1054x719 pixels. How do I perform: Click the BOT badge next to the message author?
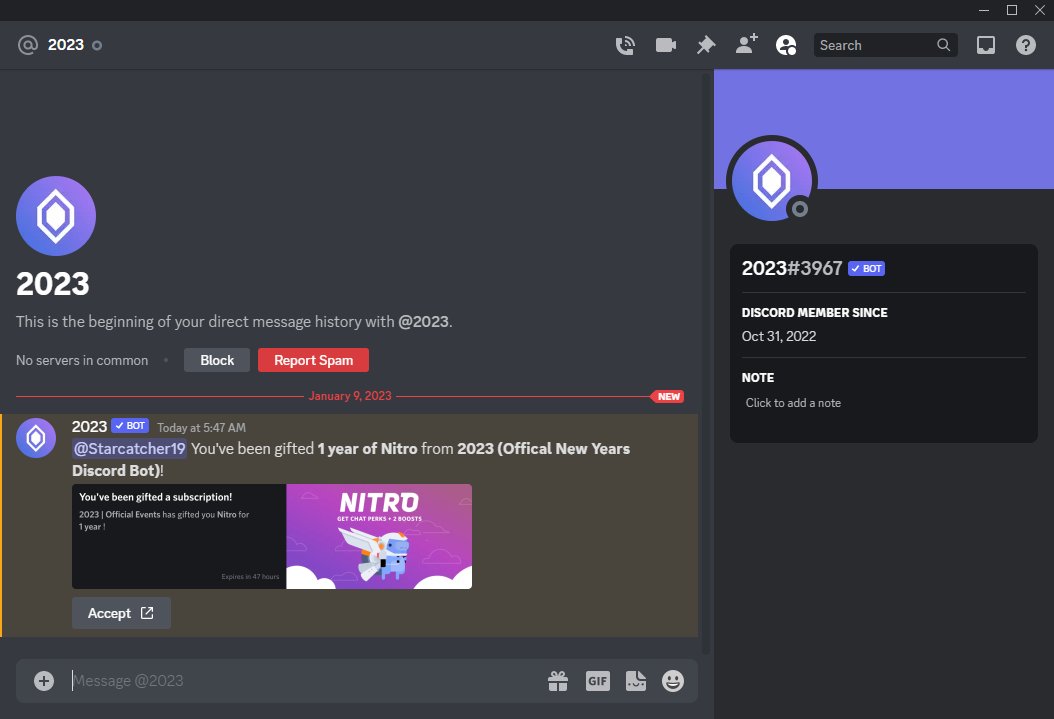coord(130,425)
